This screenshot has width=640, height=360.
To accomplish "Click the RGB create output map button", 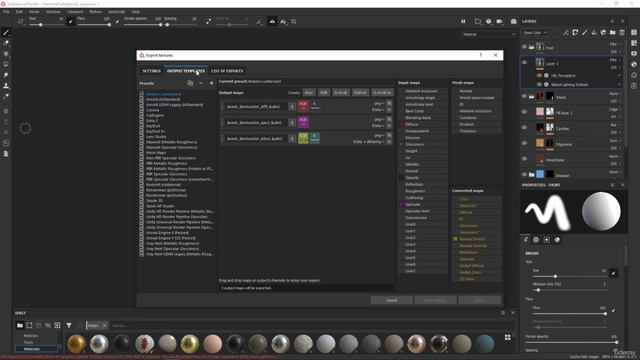I will 324,93.
